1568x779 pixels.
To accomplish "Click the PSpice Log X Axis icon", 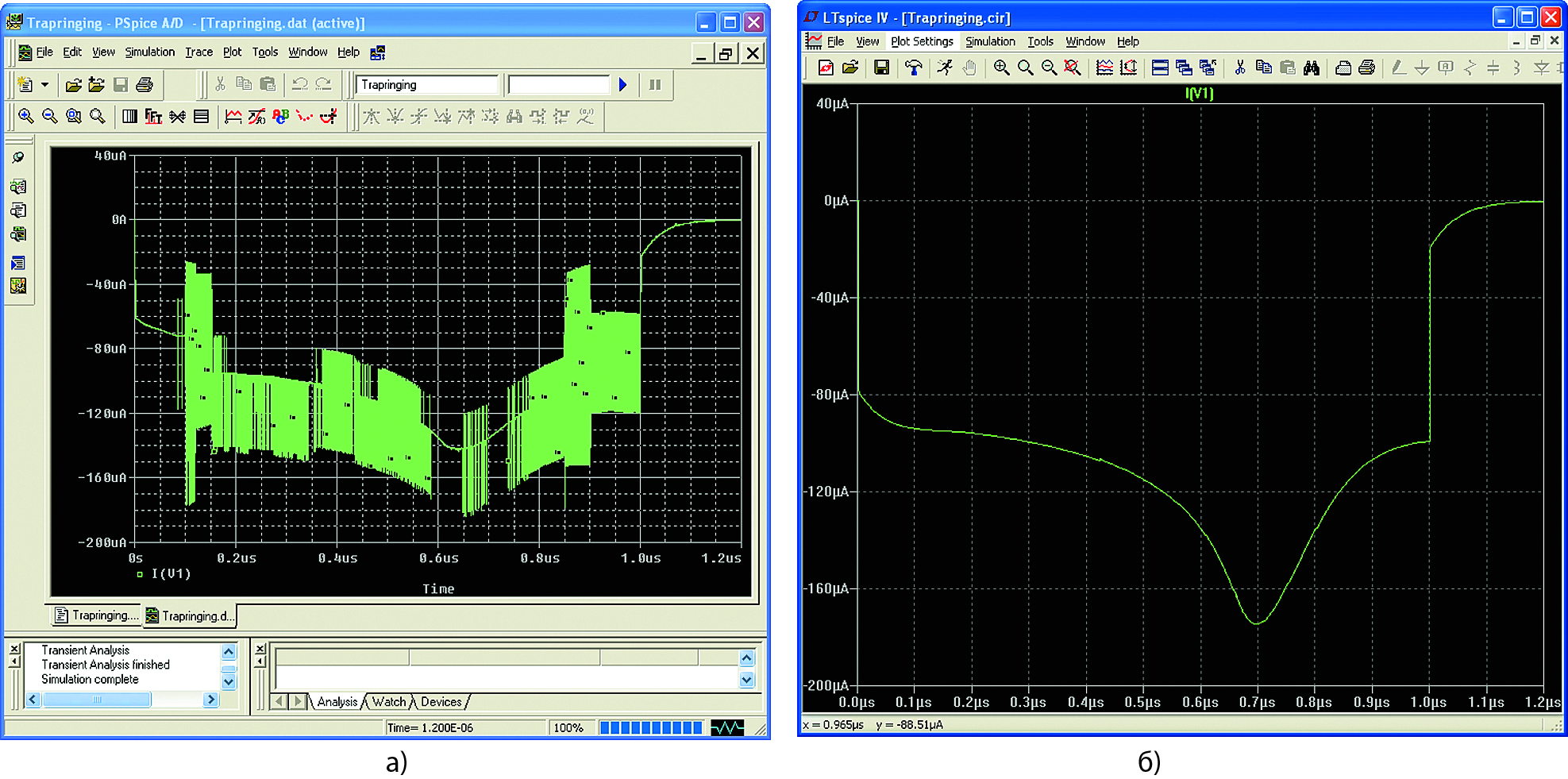I will pos(129,117).
